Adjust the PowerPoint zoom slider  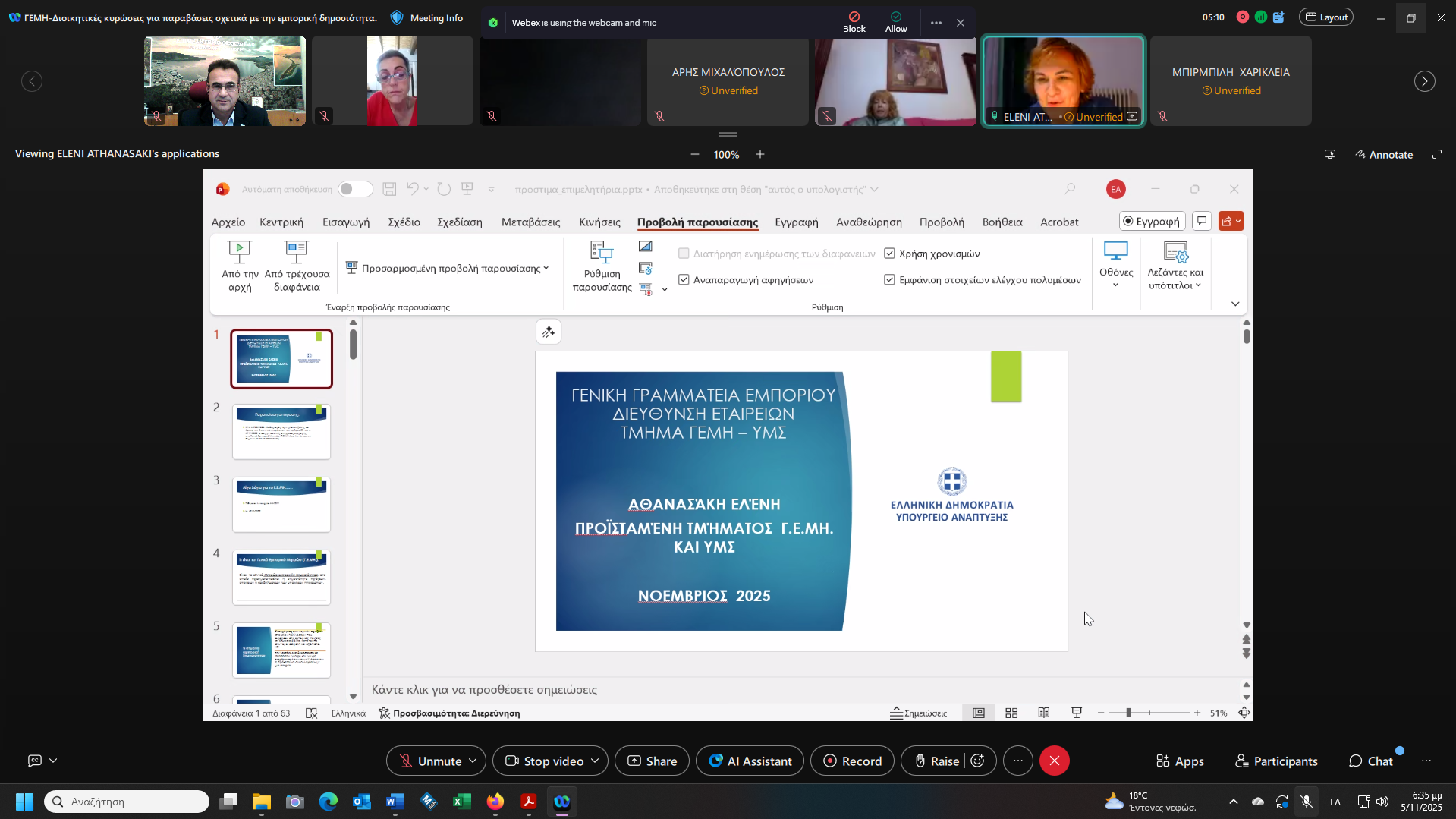(1128, 713)
